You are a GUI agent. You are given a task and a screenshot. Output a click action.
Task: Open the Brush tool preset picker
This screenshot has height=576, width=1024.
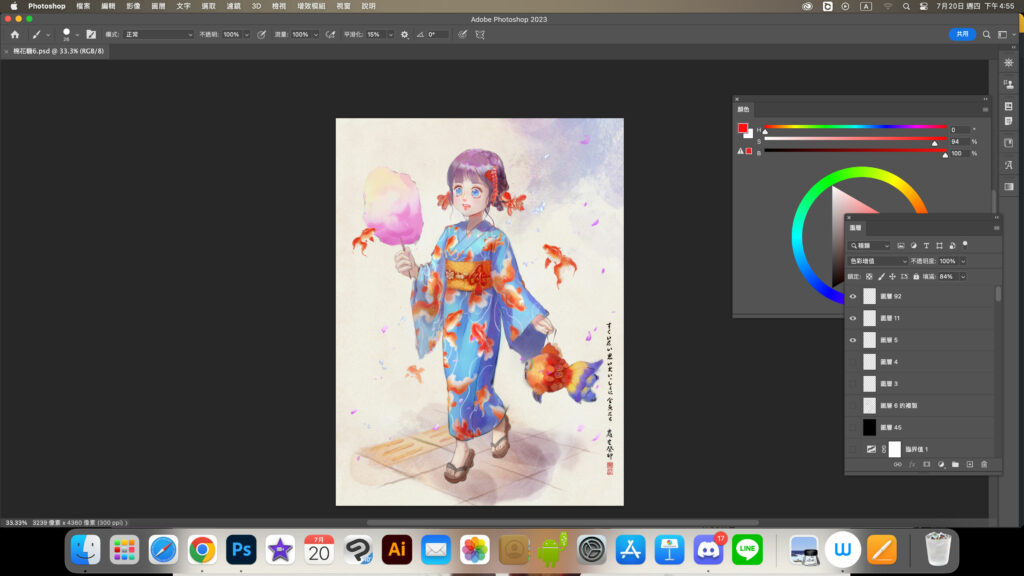(x=40, y=35)
